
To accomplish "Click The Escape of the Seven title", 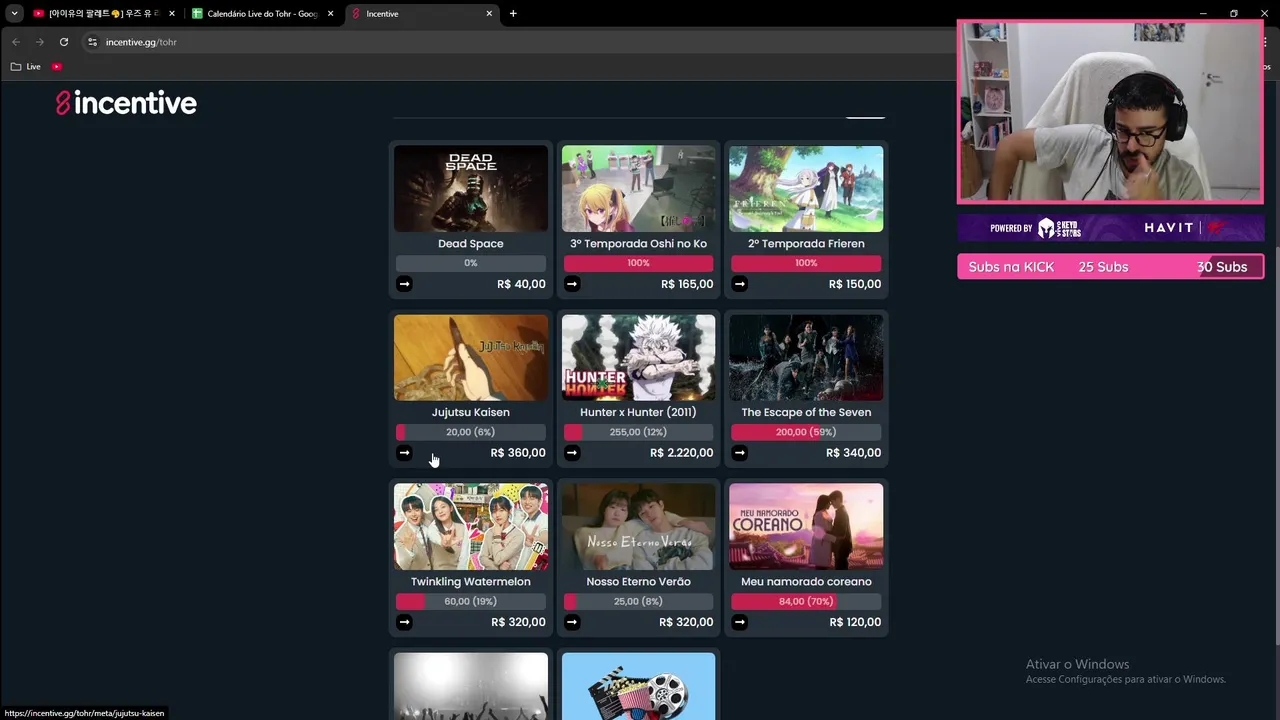I will [806, 412].
